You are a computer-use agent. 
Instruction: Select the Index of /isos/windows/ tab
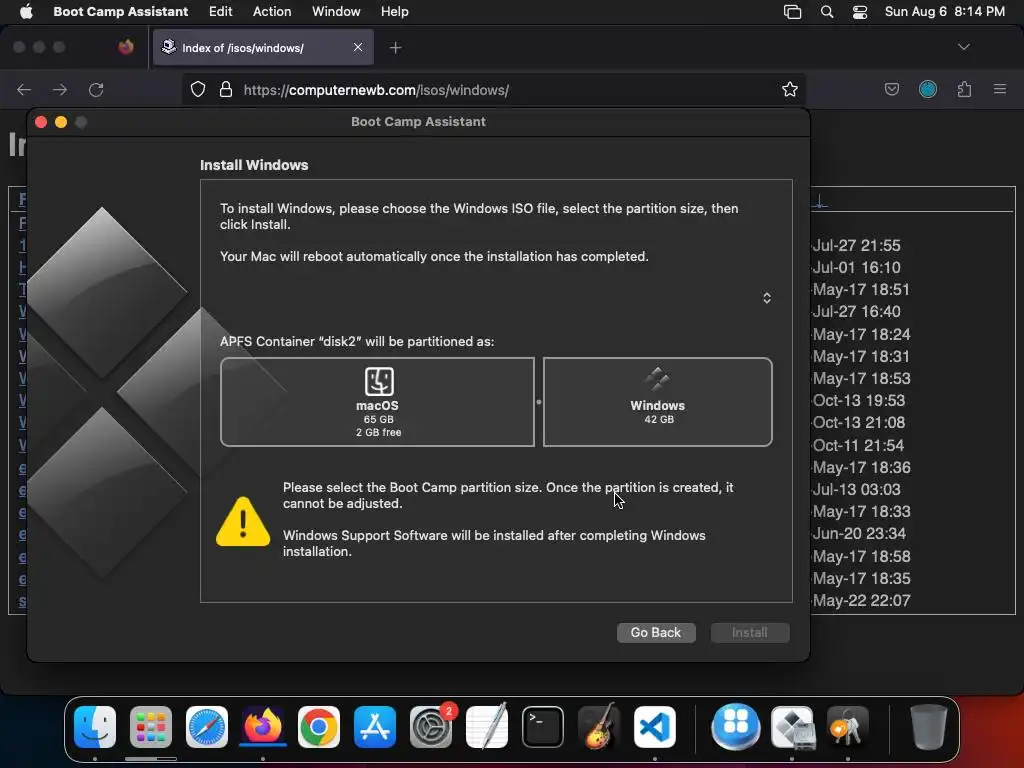[x=263, y=48]
